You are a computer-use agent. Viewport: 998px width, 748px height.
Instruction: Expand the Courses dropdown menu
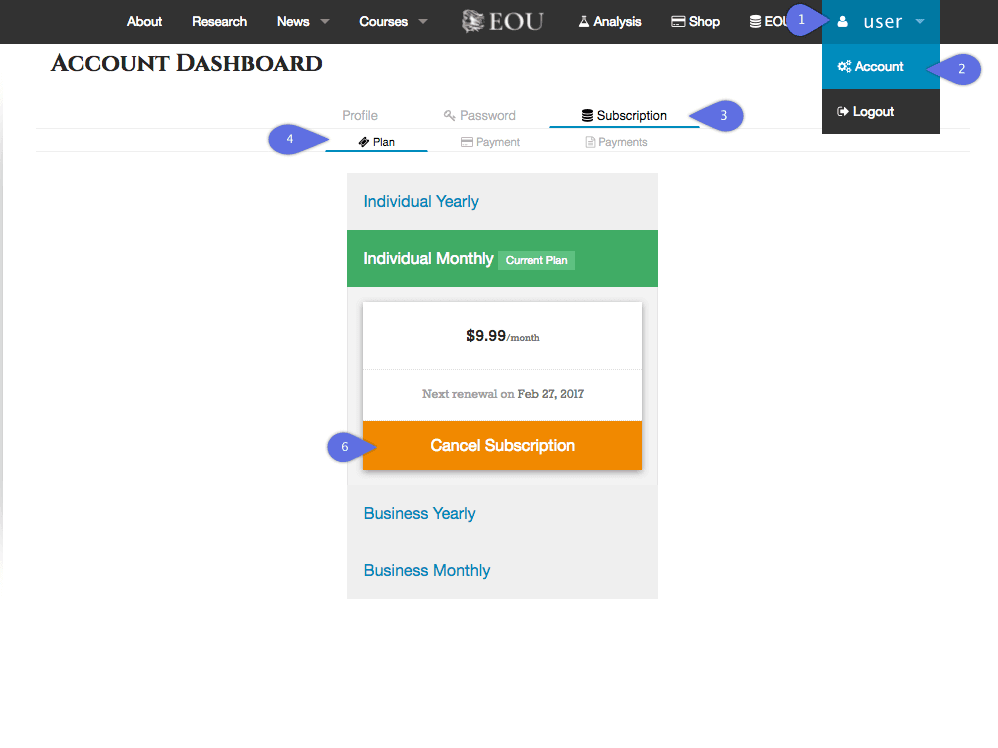click(393, 22)
